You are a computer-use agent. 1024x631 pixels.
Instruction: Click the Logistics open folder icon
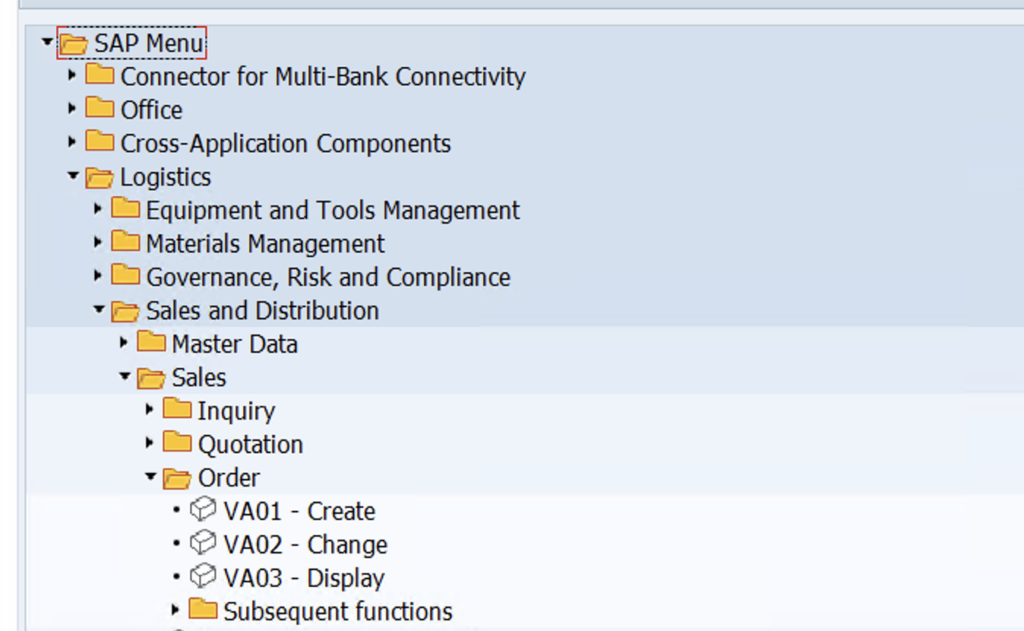99,177
